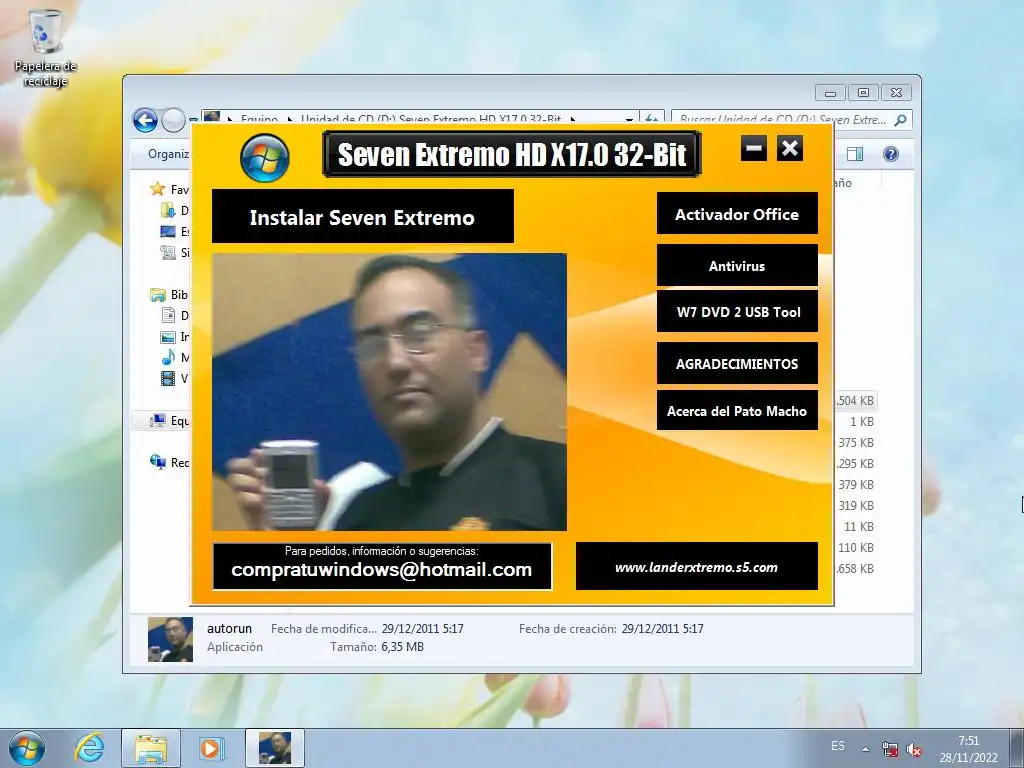This screenshot has width=1024, height=768.
Task: Launch the Antivirus option
Action: point(737,266)
